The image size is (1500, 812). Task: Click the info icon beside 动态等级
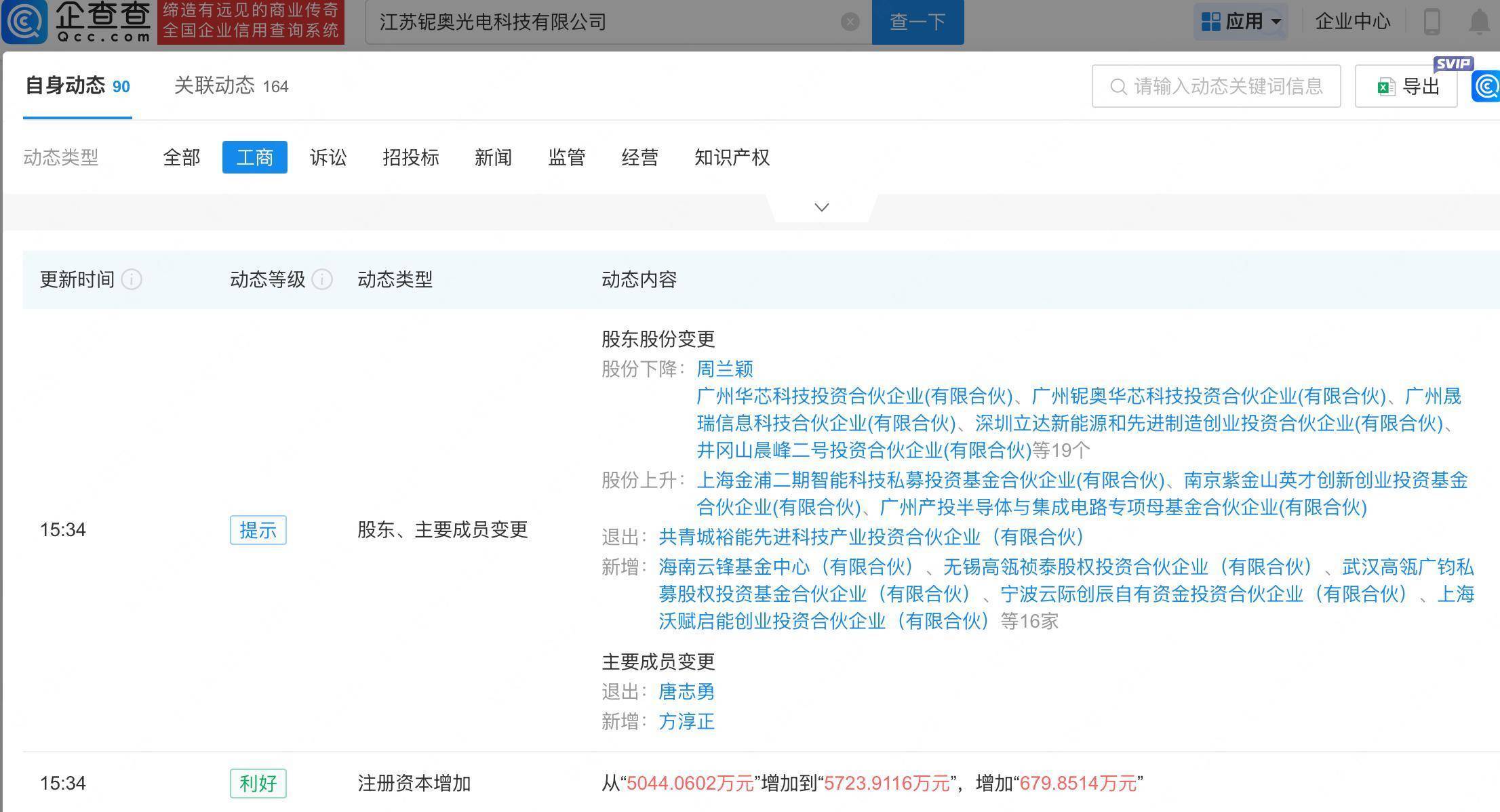tap(322, 279)
